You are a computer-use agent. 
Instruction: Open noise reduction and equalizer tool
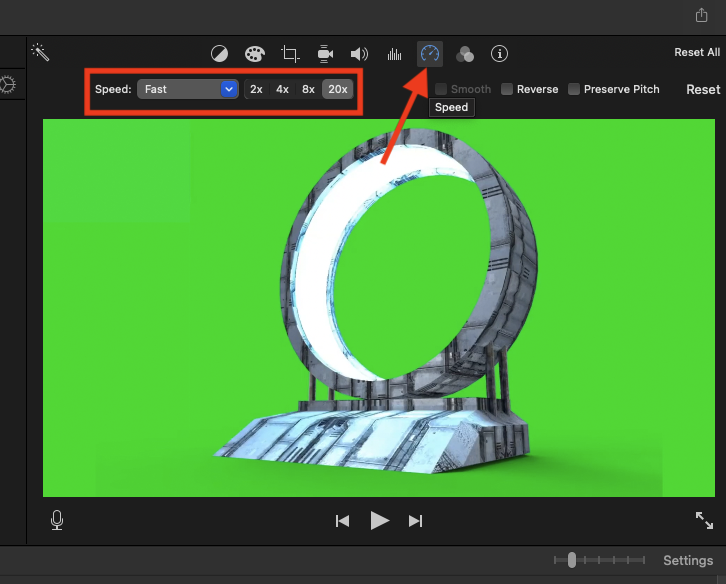click(394, 54)
